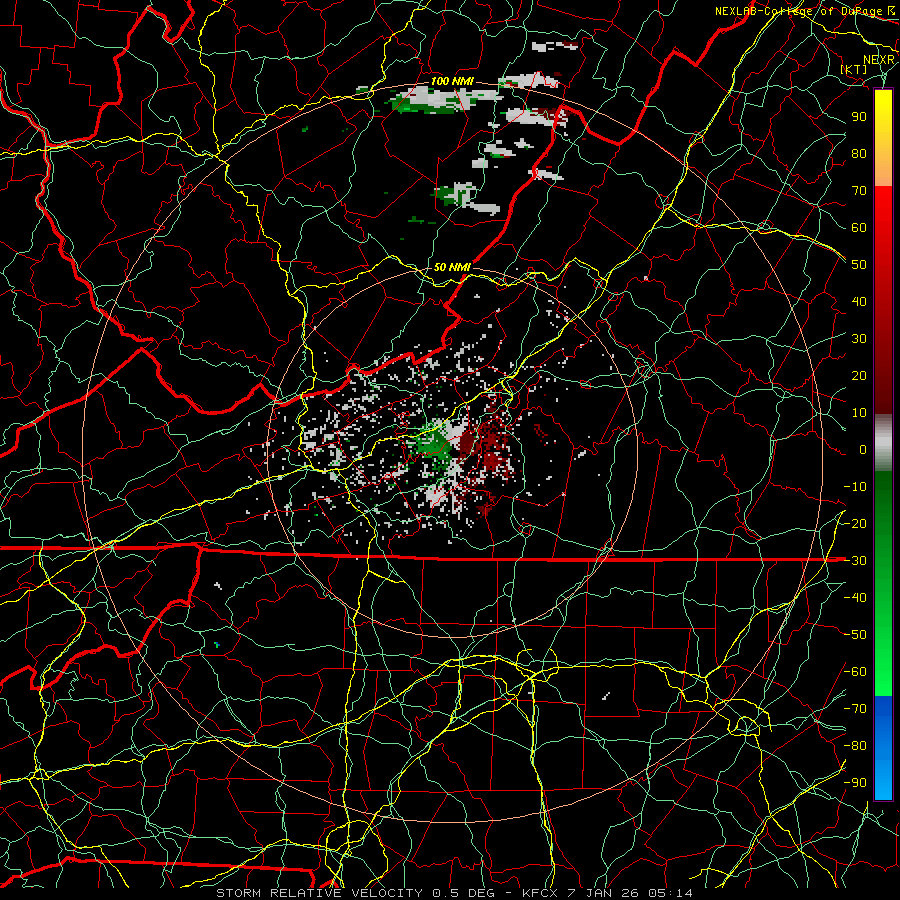Click the -50 value on the velocity legend
The image size is (900, 900).
855,635
